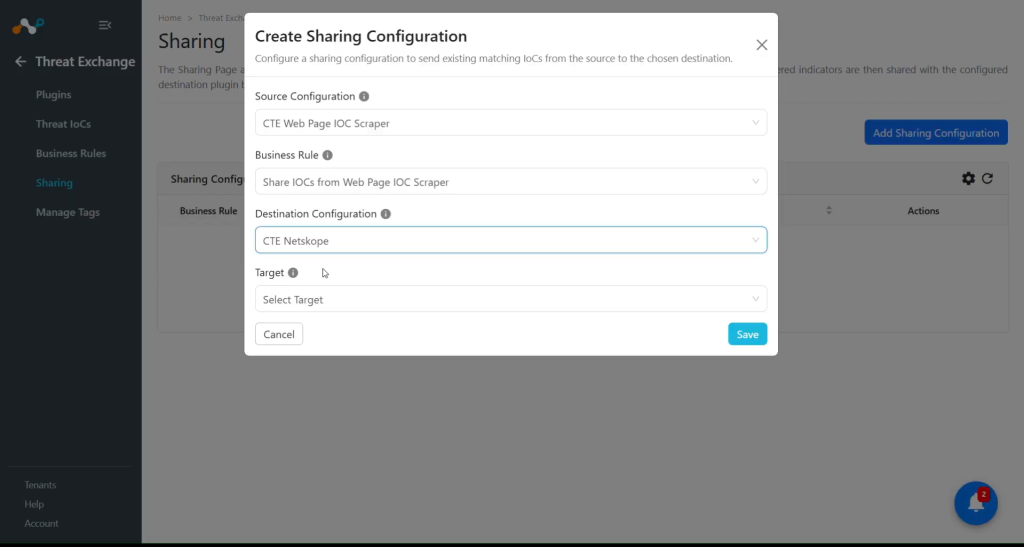
Task: Click the Netskope logo in the sidebar
Action: [x=28, y=26]
